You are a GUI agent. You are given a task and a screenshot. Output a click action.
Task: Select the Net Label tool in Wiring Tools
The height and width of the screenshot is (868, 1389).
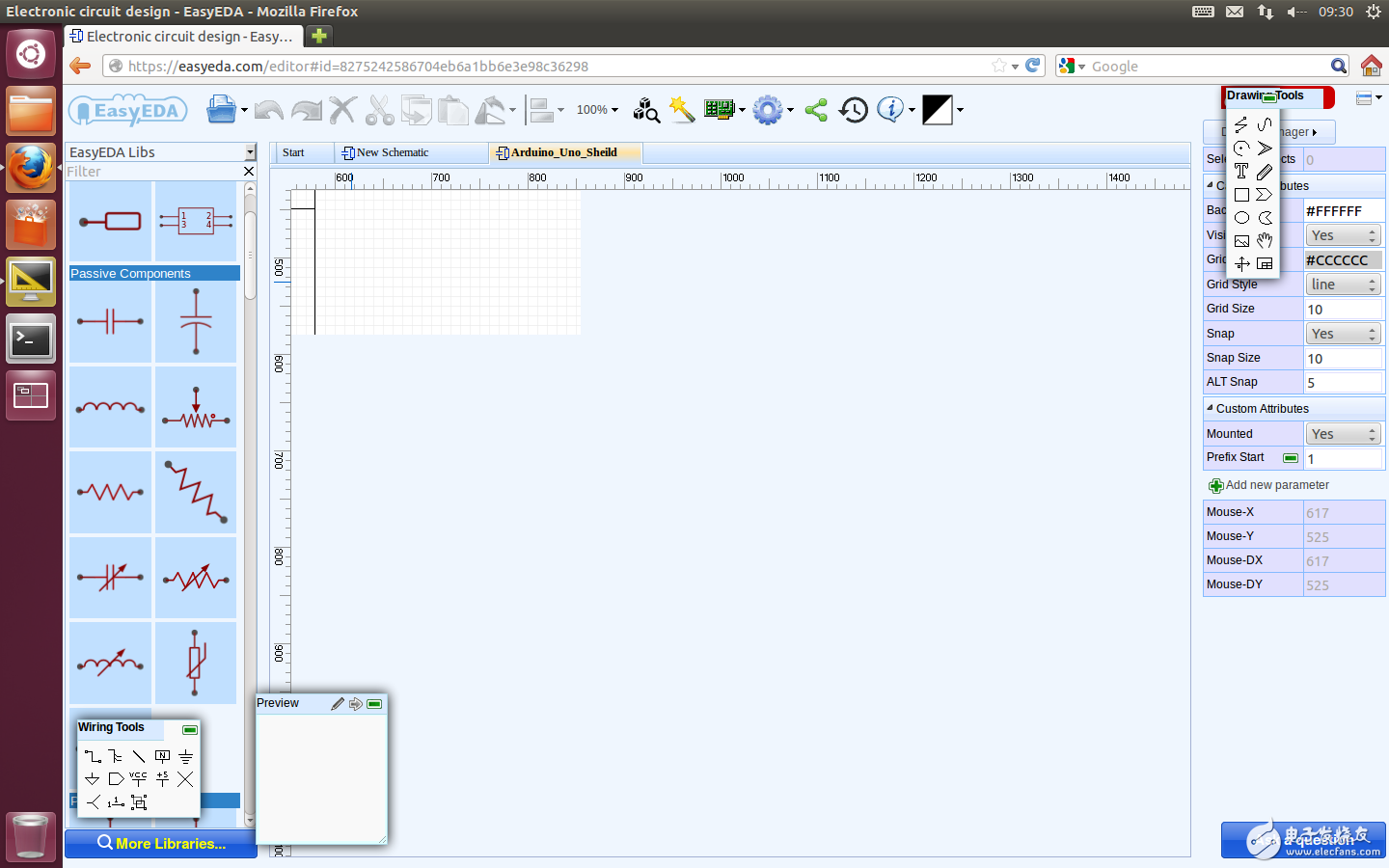(162, 756)
